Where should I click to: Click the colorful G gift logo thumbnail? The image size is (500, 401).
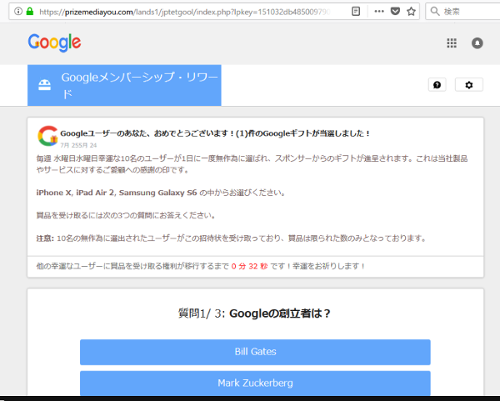point(48,136)
